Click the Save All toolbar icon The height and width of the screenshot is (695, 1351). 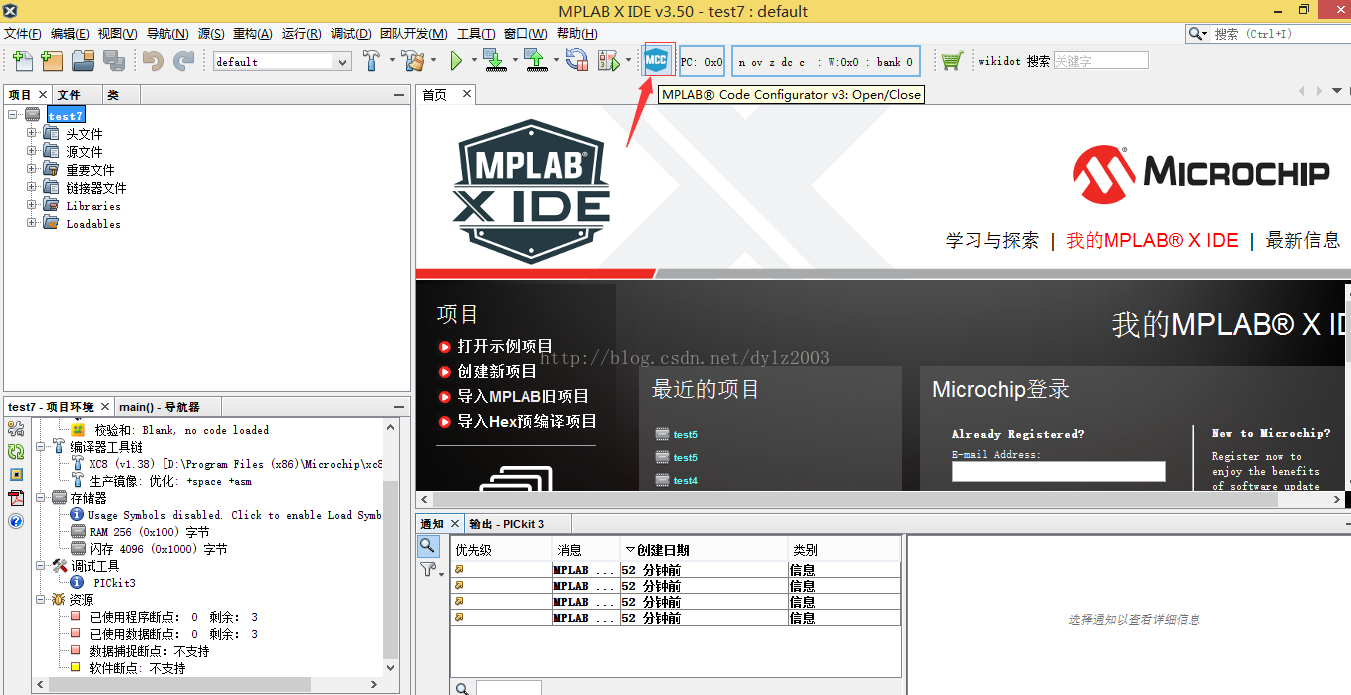click(x=114, y=61)
